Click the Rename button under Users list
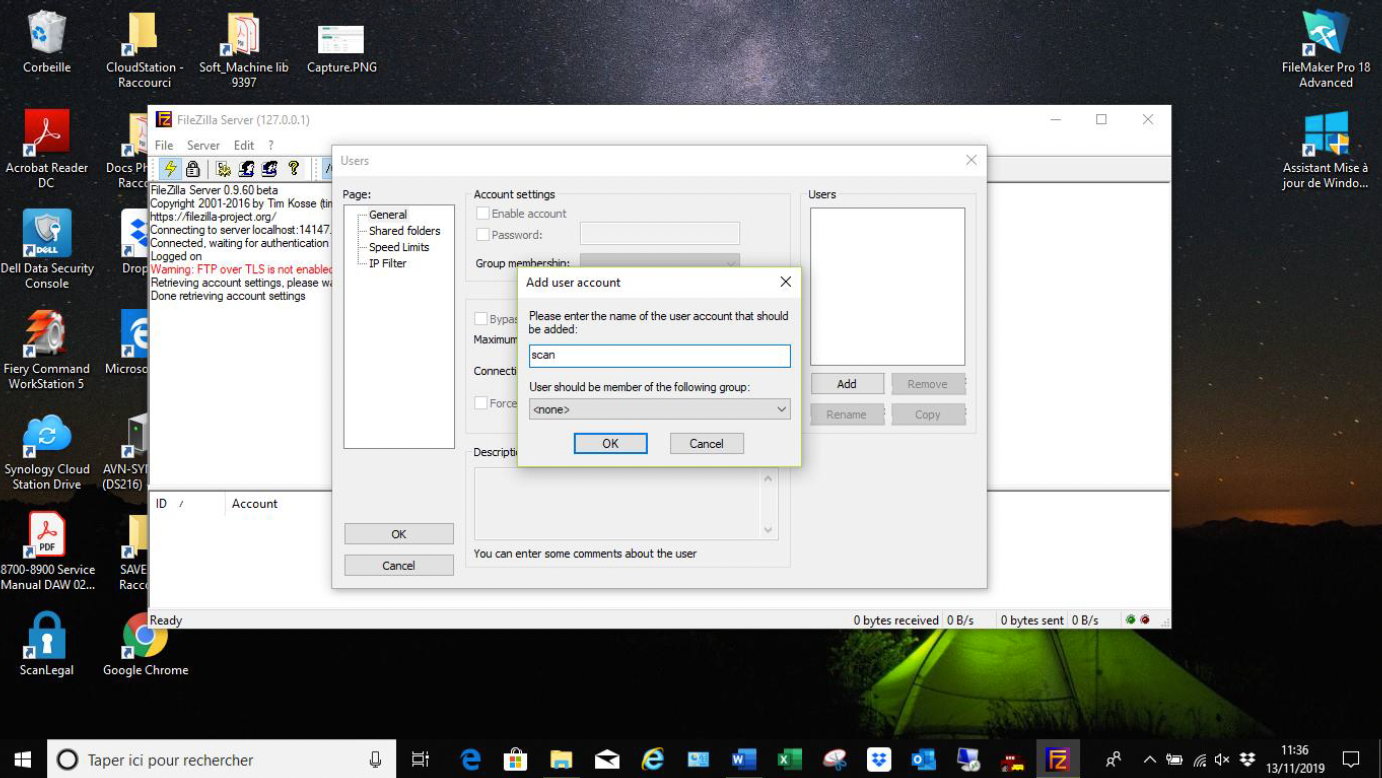 [x=847, y=414]
